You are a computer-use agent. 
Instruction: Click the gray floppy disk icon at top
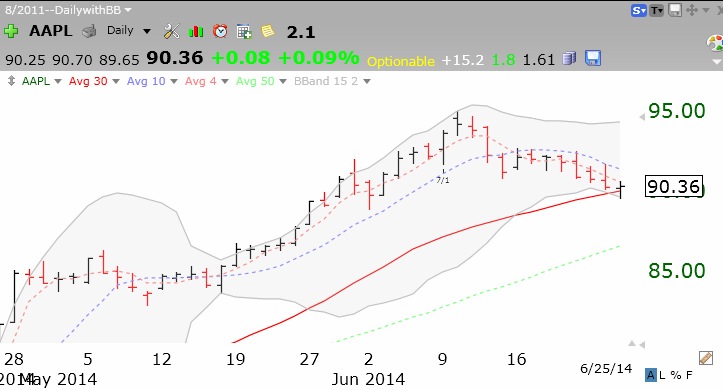[675, 10]
